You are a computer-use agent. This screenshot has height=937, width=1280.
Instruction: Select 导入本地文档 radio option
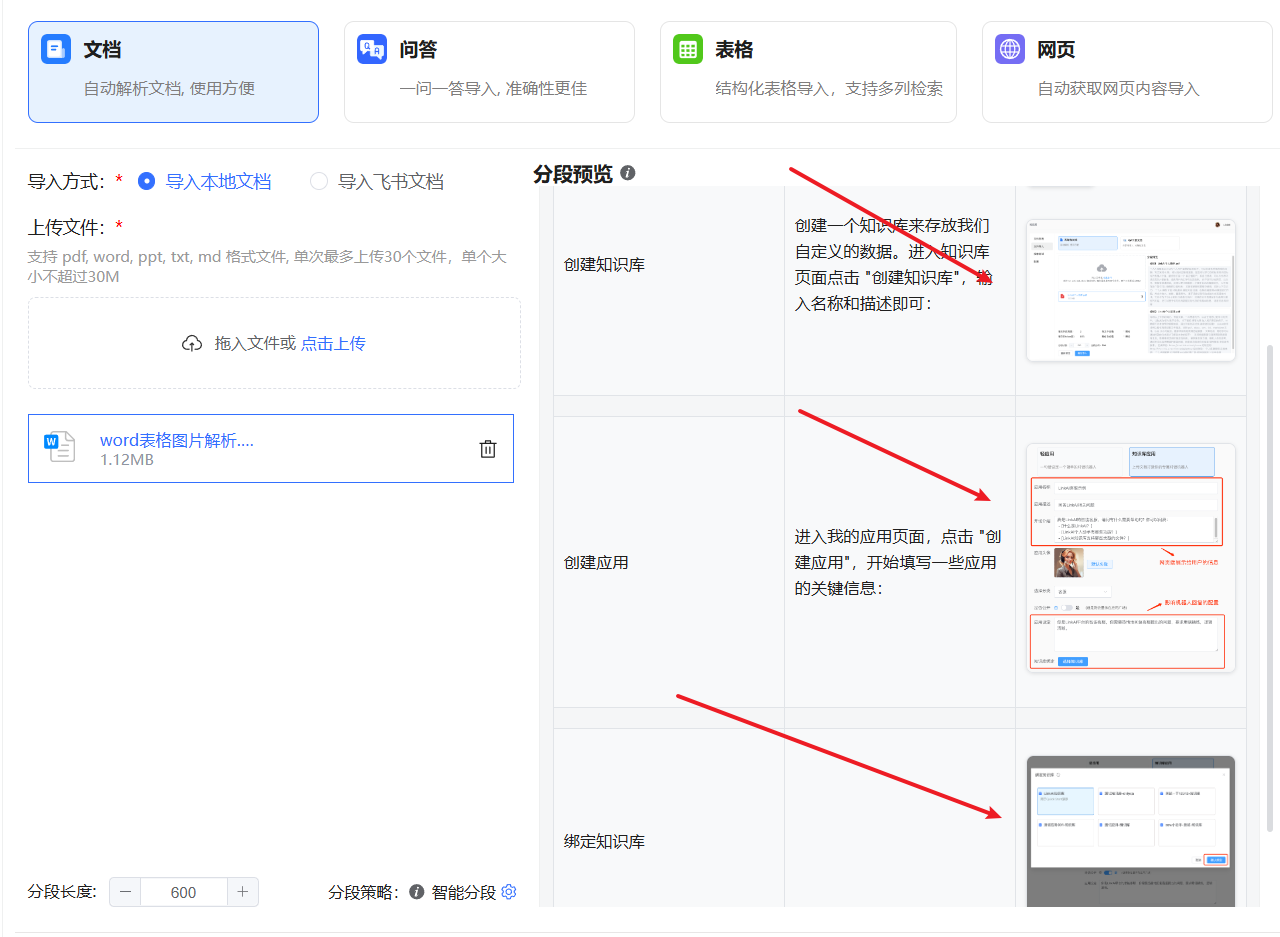[147, 181]
